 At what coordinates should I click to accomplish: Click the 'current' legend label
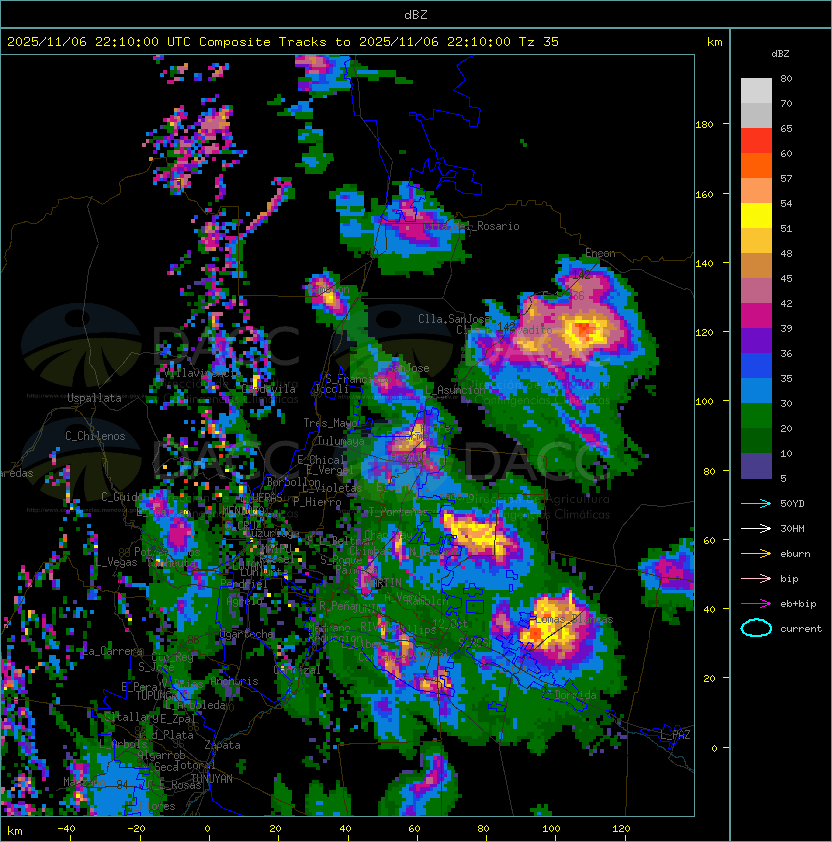(801, 629)
